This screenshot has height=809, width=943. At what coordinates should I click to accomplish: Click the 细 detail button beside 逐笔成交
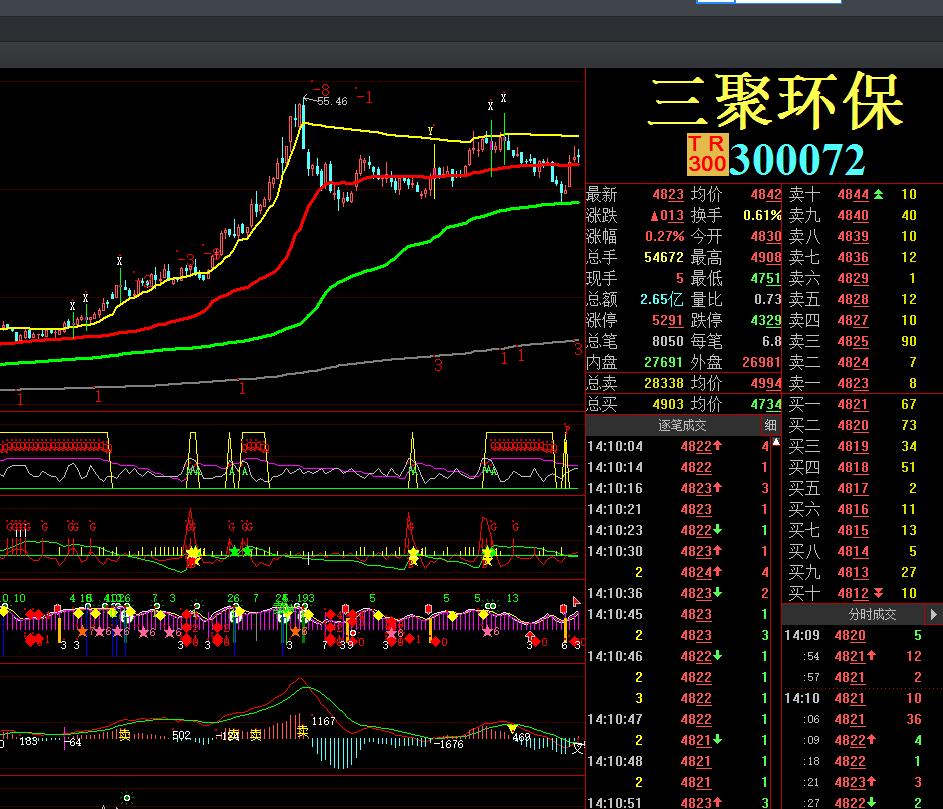point(770,426)
